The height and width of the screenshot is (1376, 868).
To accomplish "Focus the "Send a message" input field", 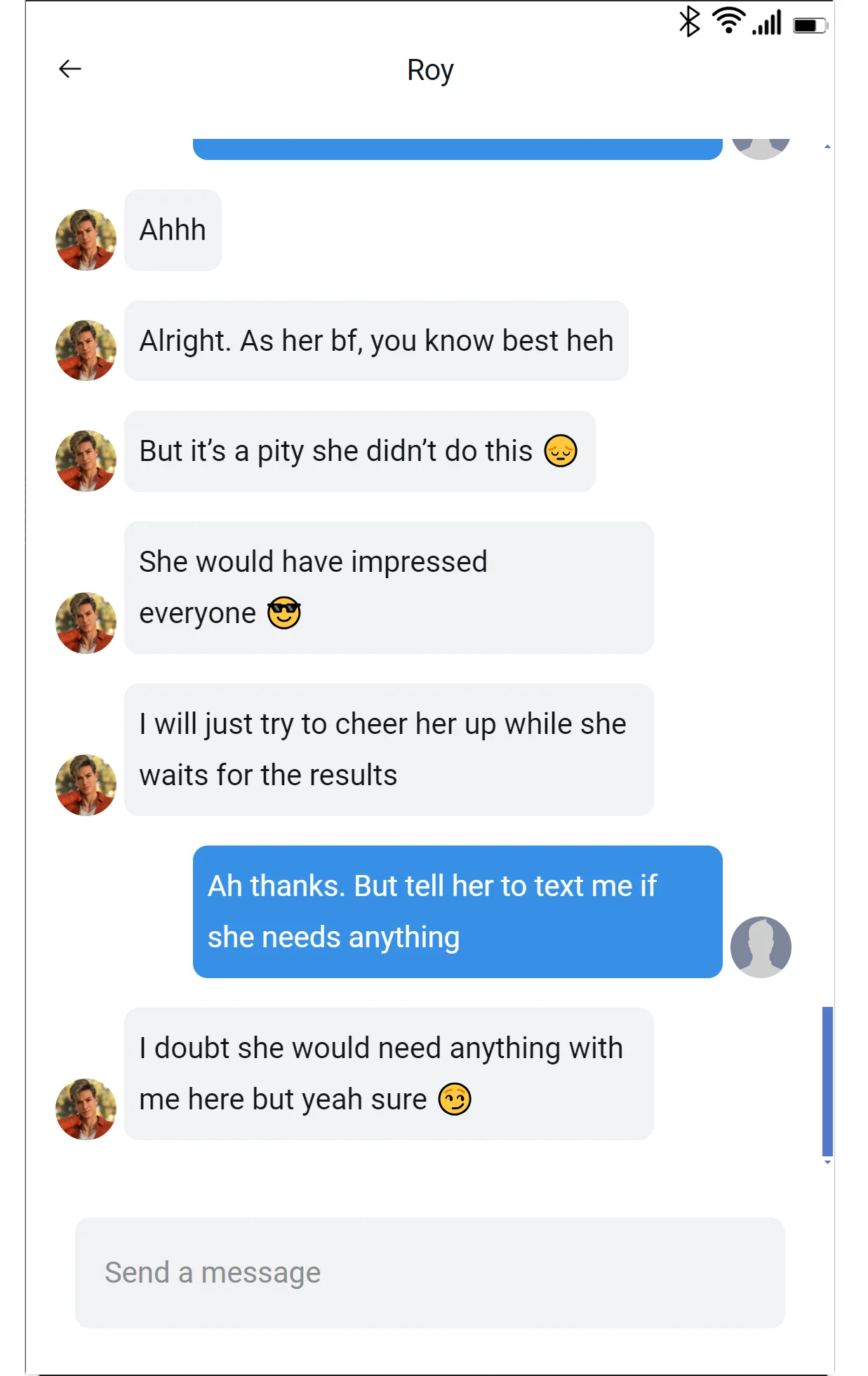I will 430,1273.
